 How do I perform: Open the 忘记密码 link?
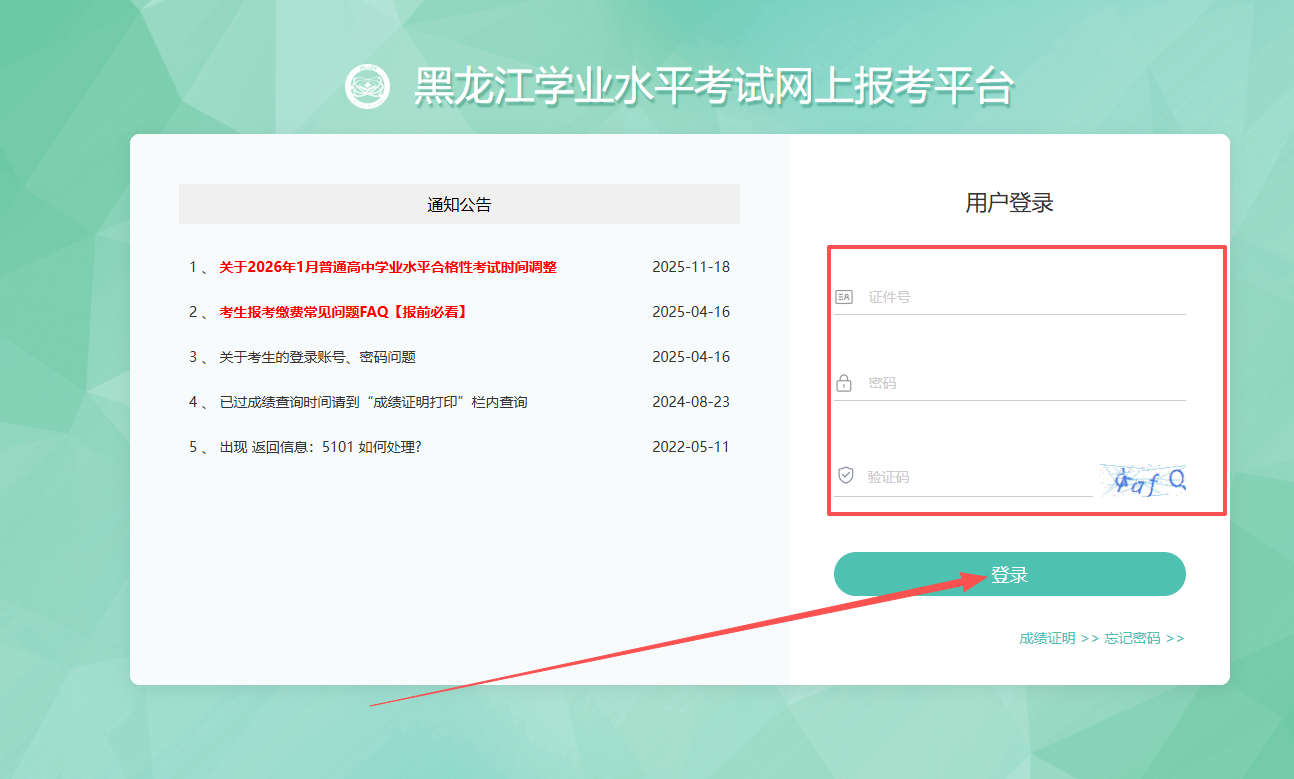point(1132,638)
